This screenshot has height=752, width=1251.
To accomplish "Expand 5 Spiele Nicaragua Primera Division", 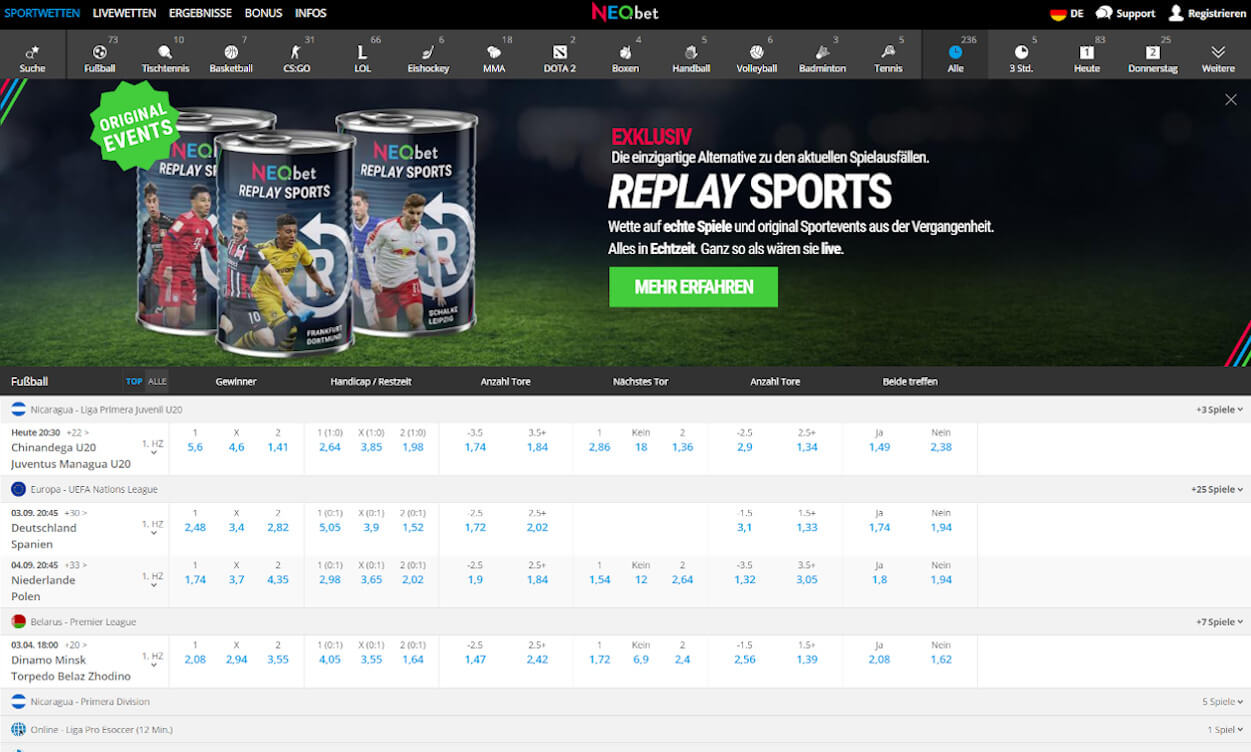I will pos(1223,702).
